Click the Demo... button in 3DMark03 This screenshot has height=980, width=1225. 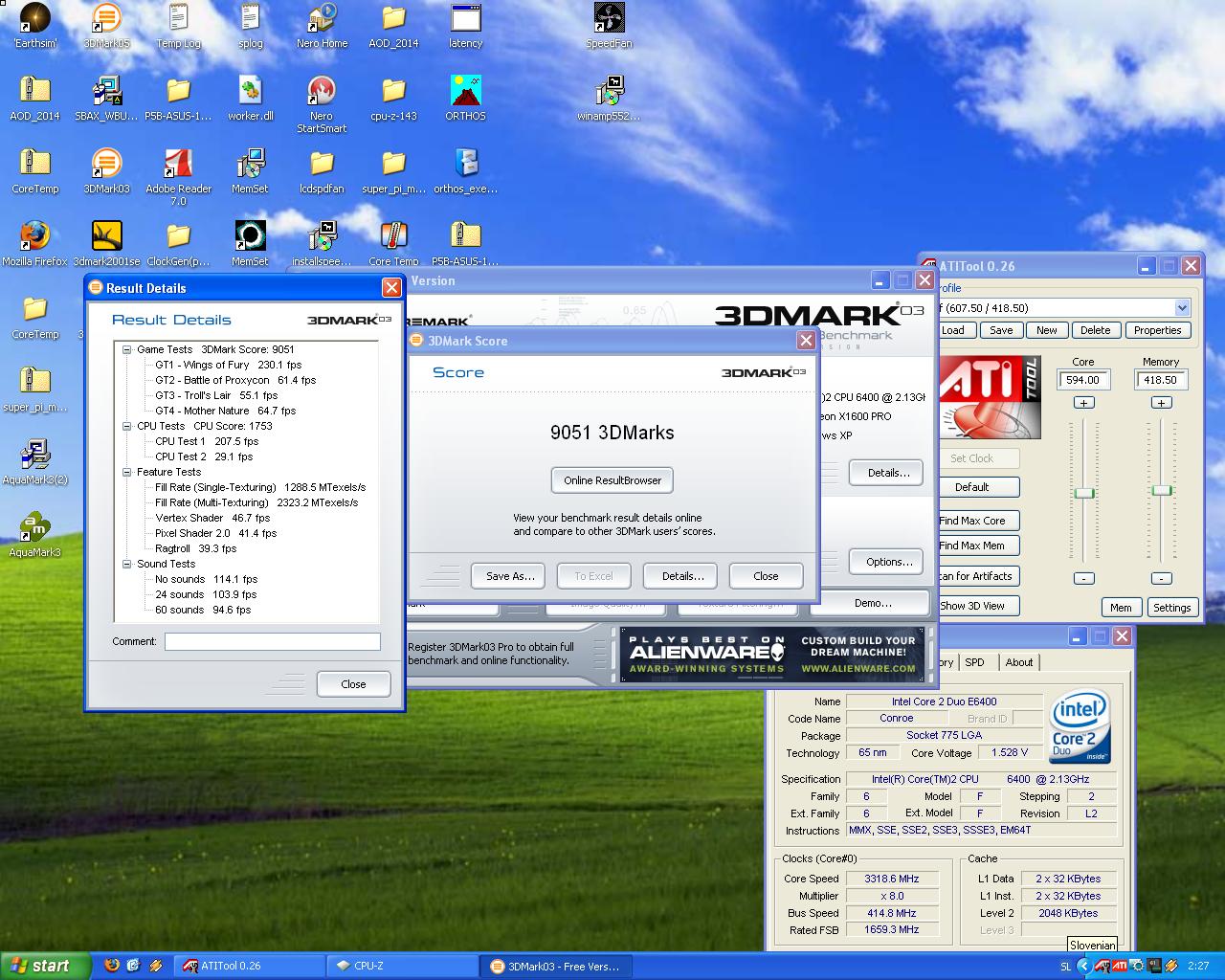873,603
